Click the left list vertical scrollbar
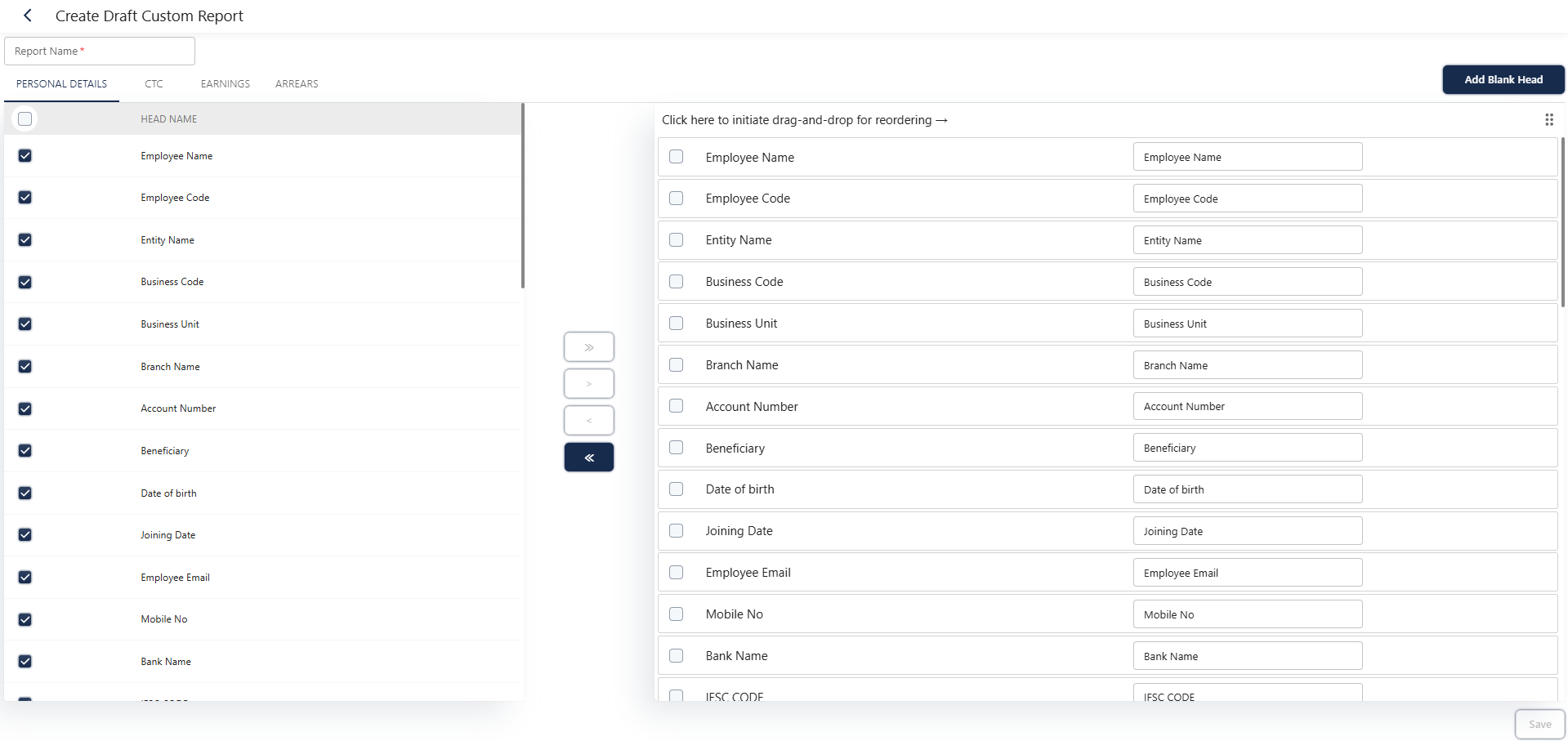Screen dimensions: 1568x741 [x=523, y=196]
